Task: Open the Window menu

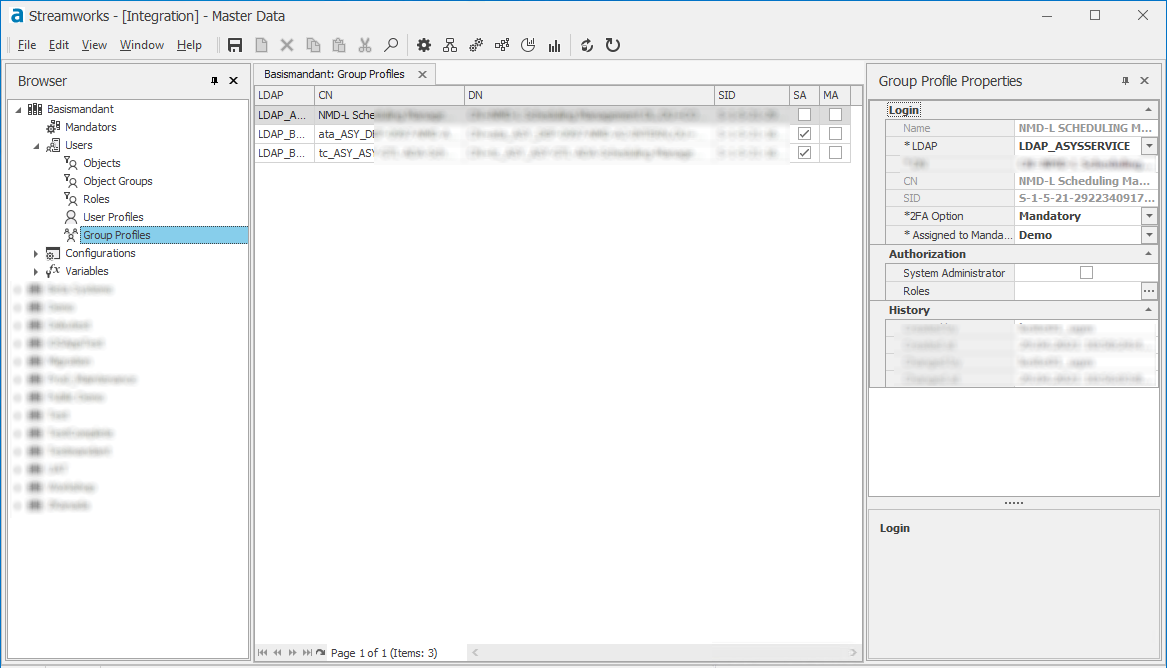Action: pyautogui.click(x=141, y=45)
